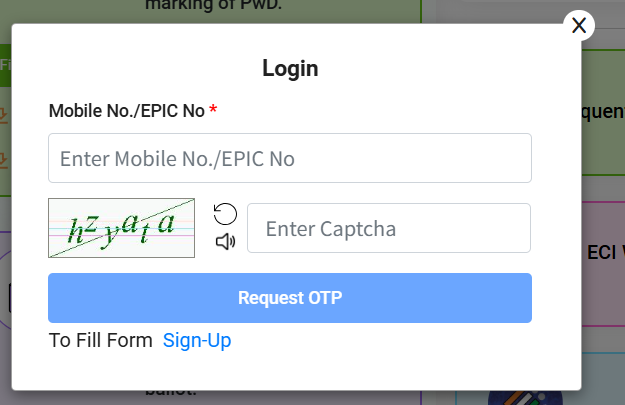
Task: Click the red required asterisk
Action: 213,109
